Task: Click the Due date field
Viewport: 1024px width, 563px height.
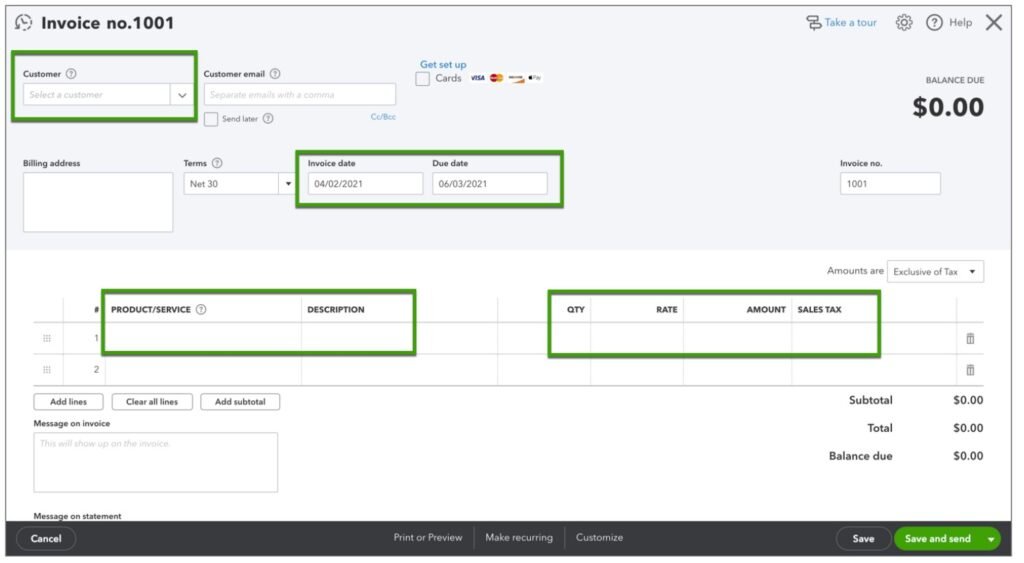Action: click(490, 184)
